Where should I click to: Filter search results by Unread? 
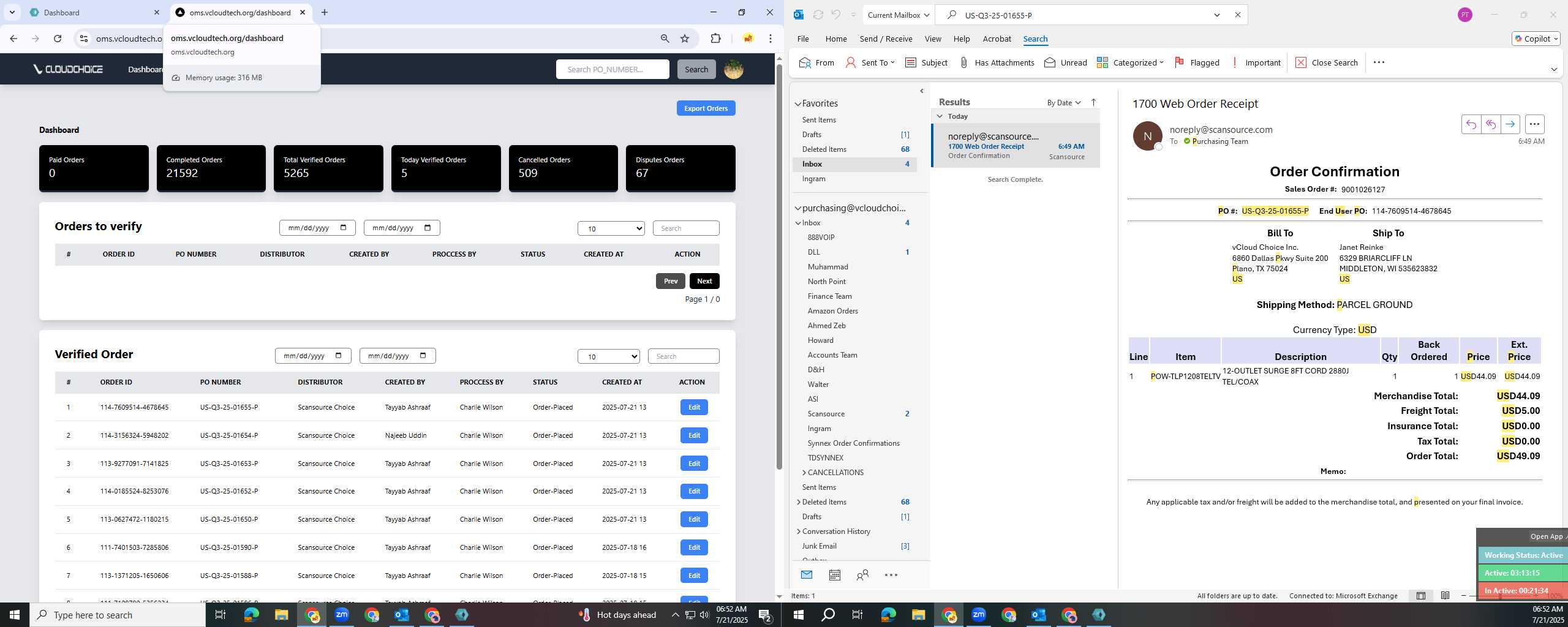point(1066,62)
